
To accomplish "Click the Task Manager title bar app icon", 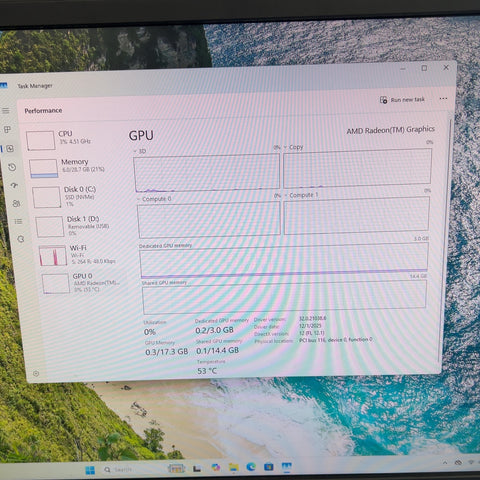I will [3, 86].
